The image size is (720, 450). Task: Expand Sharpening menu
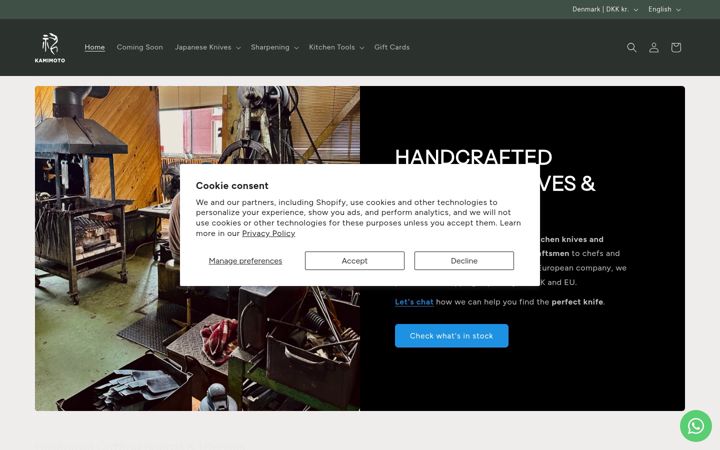point(275,47)
